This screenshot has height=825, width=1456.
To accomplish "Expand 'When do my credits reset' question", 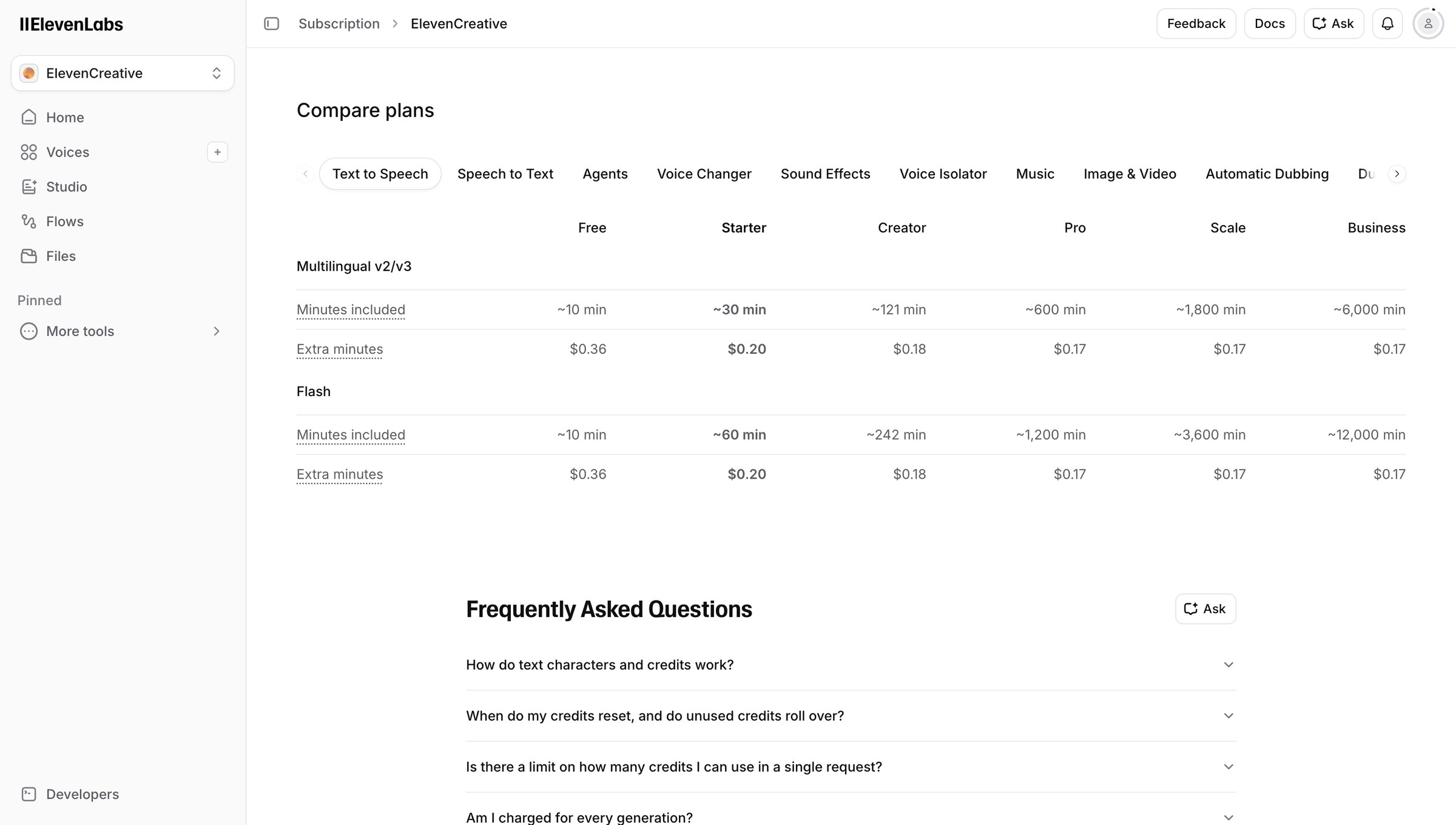I will (851, 716).
